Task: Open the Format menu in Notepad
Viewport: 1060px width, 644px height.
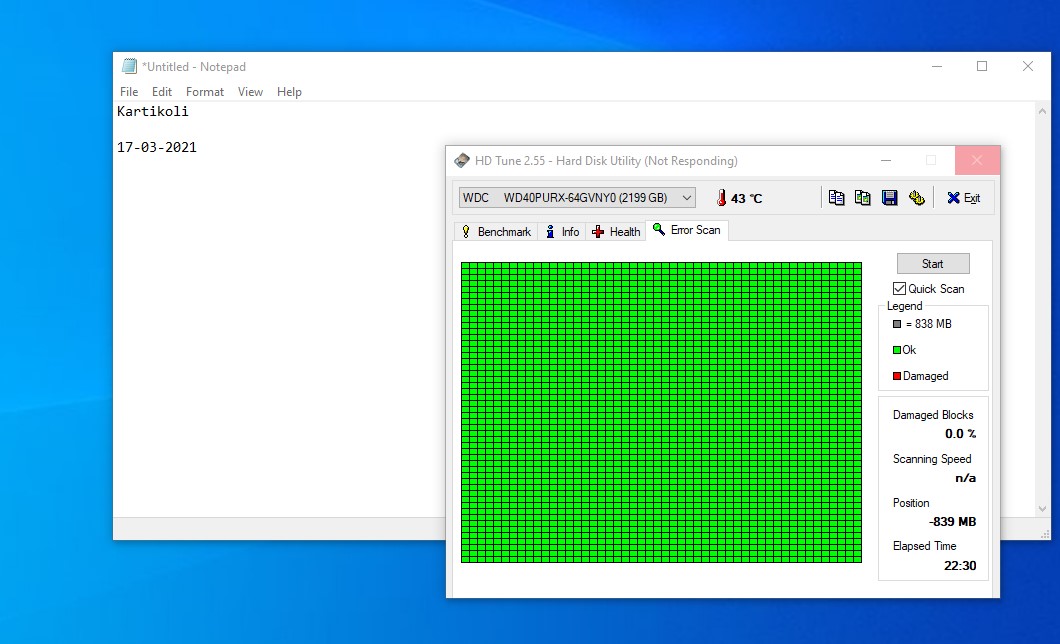Action: (205, 92)
